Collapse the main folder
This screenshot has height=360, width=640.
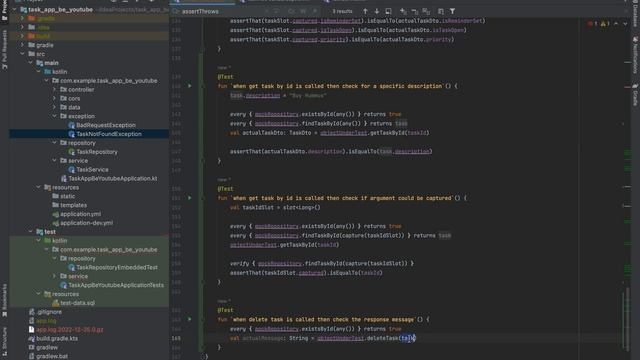pyautogui.click(x=31, y=63)
